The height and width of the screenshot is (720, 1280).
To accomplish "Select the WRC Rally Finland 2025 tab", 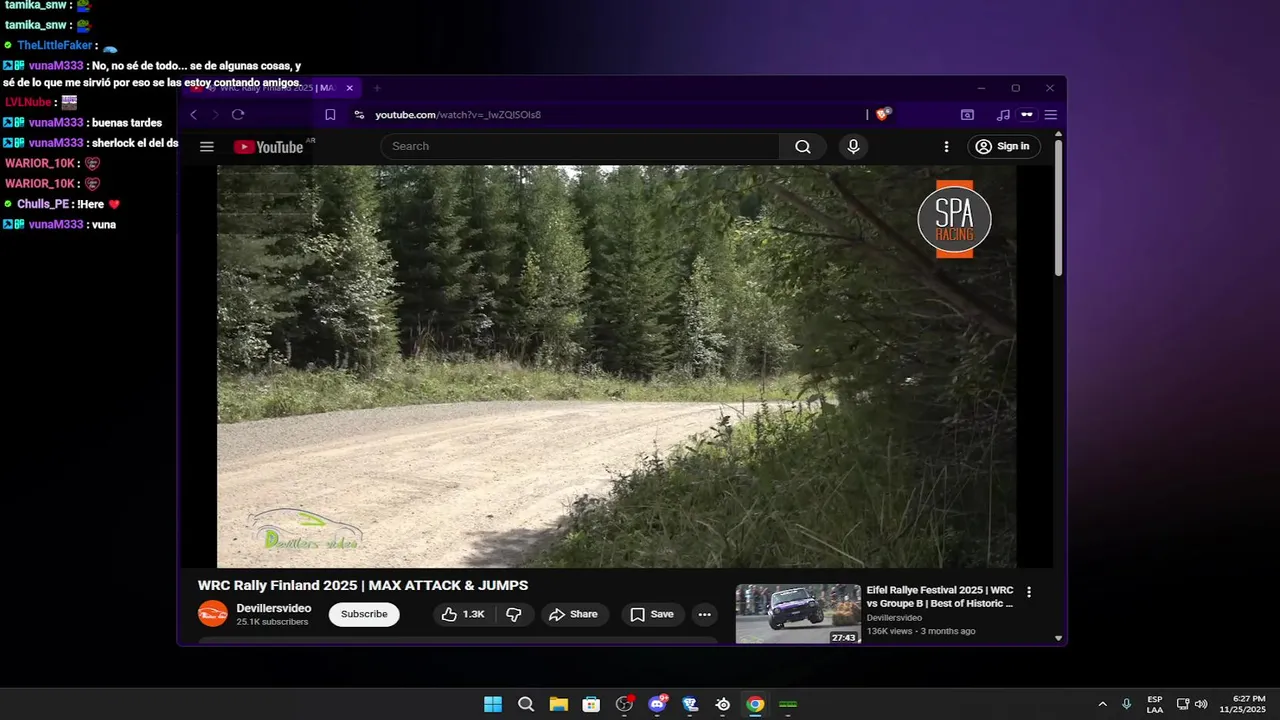I will (x=270, y=88).
